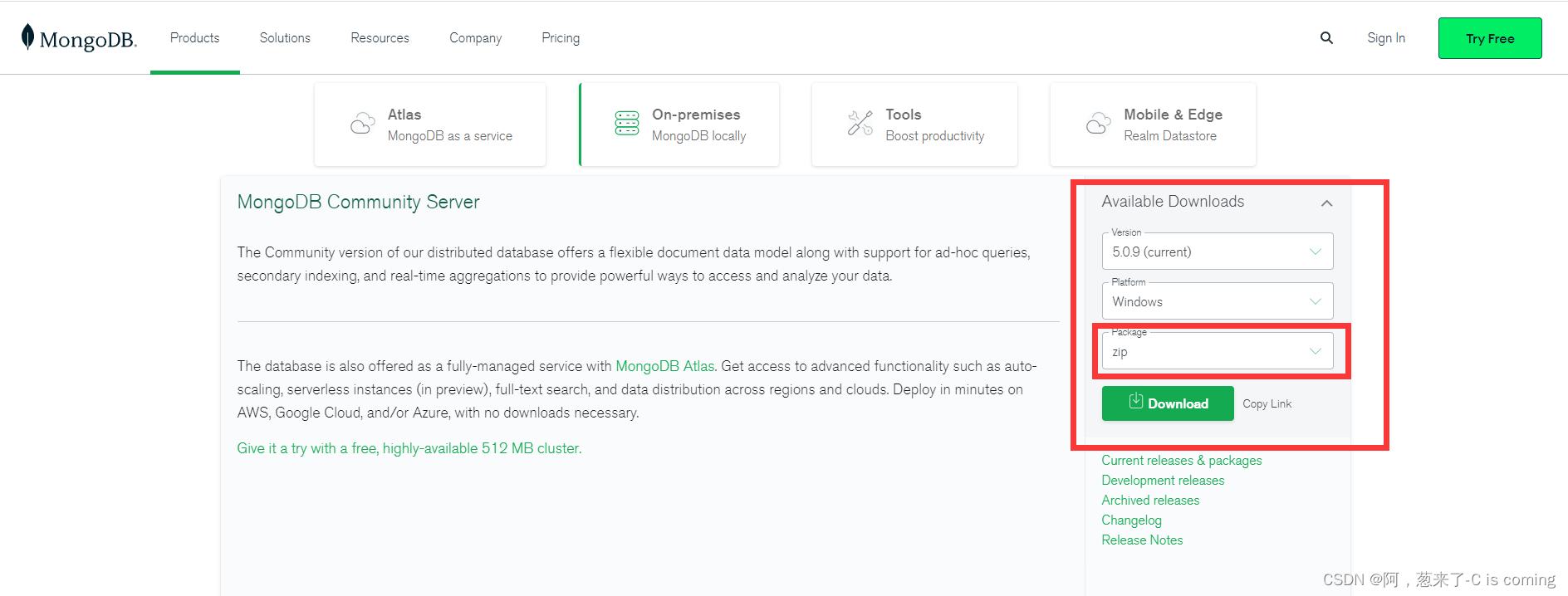
Task: Click the Sign In link
Action: 1386,38
